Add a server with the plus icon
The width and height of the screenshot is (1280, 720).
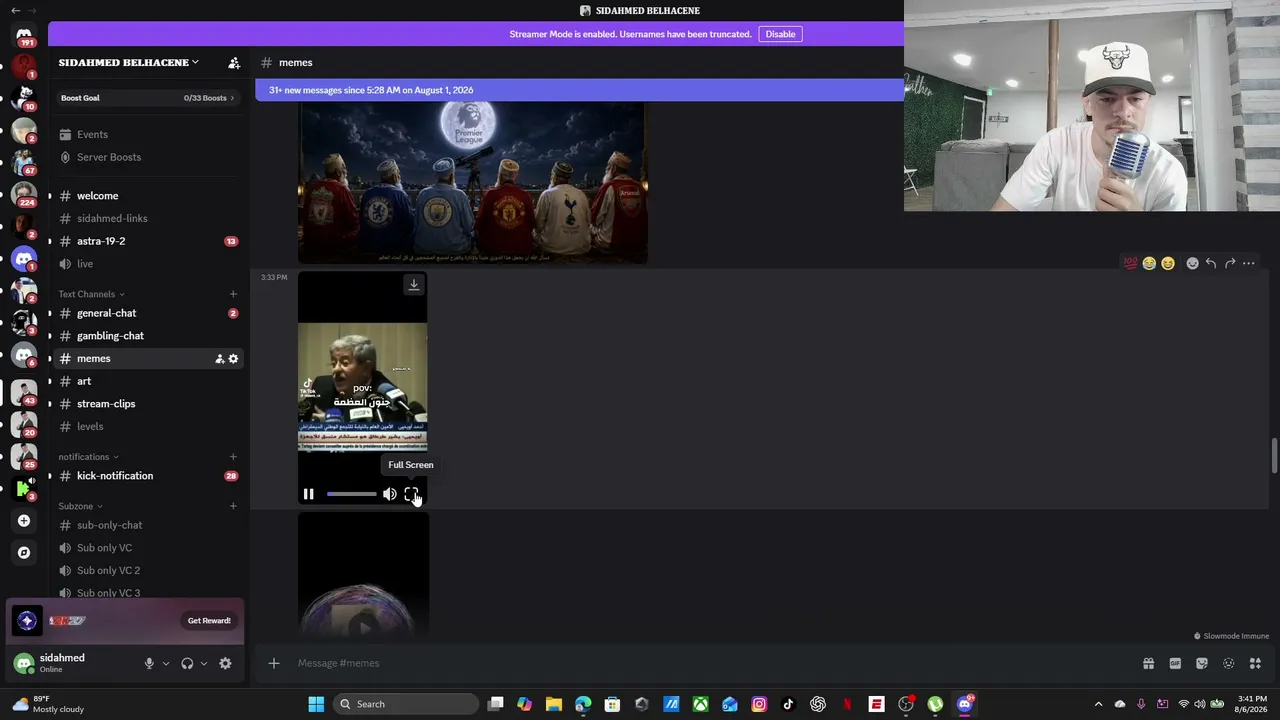click(24, 521)
